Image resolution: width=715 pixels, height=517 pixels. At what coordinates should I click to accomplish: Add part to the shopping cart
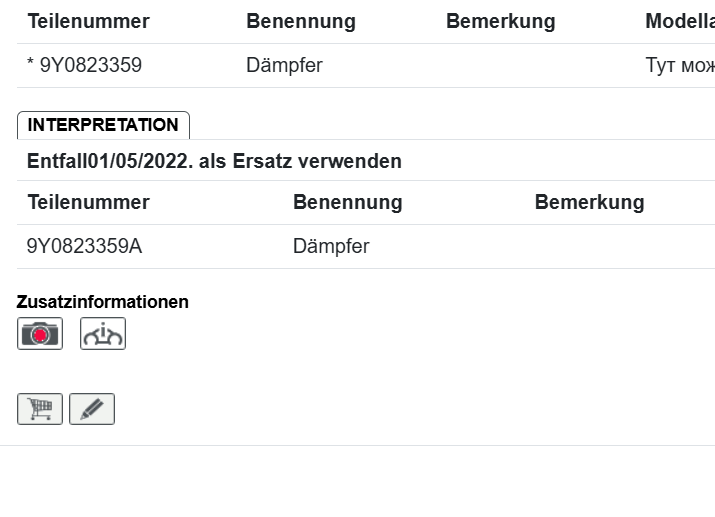[40, 409]
